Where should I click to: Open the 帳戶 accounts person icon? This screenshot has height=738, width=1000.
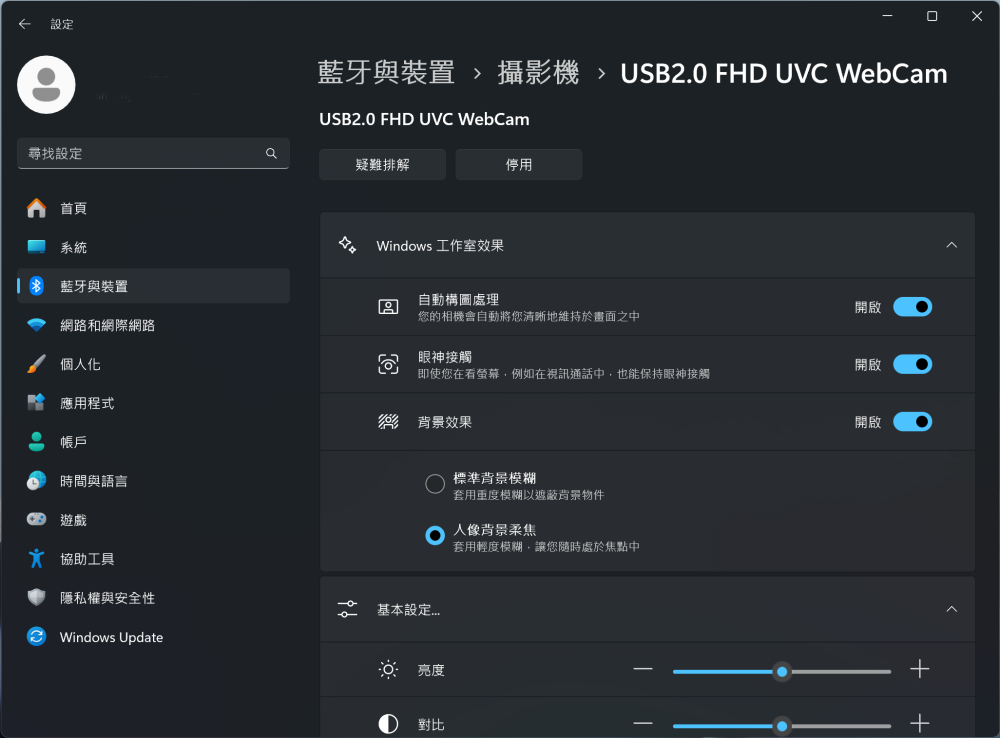tap(36, 441)
